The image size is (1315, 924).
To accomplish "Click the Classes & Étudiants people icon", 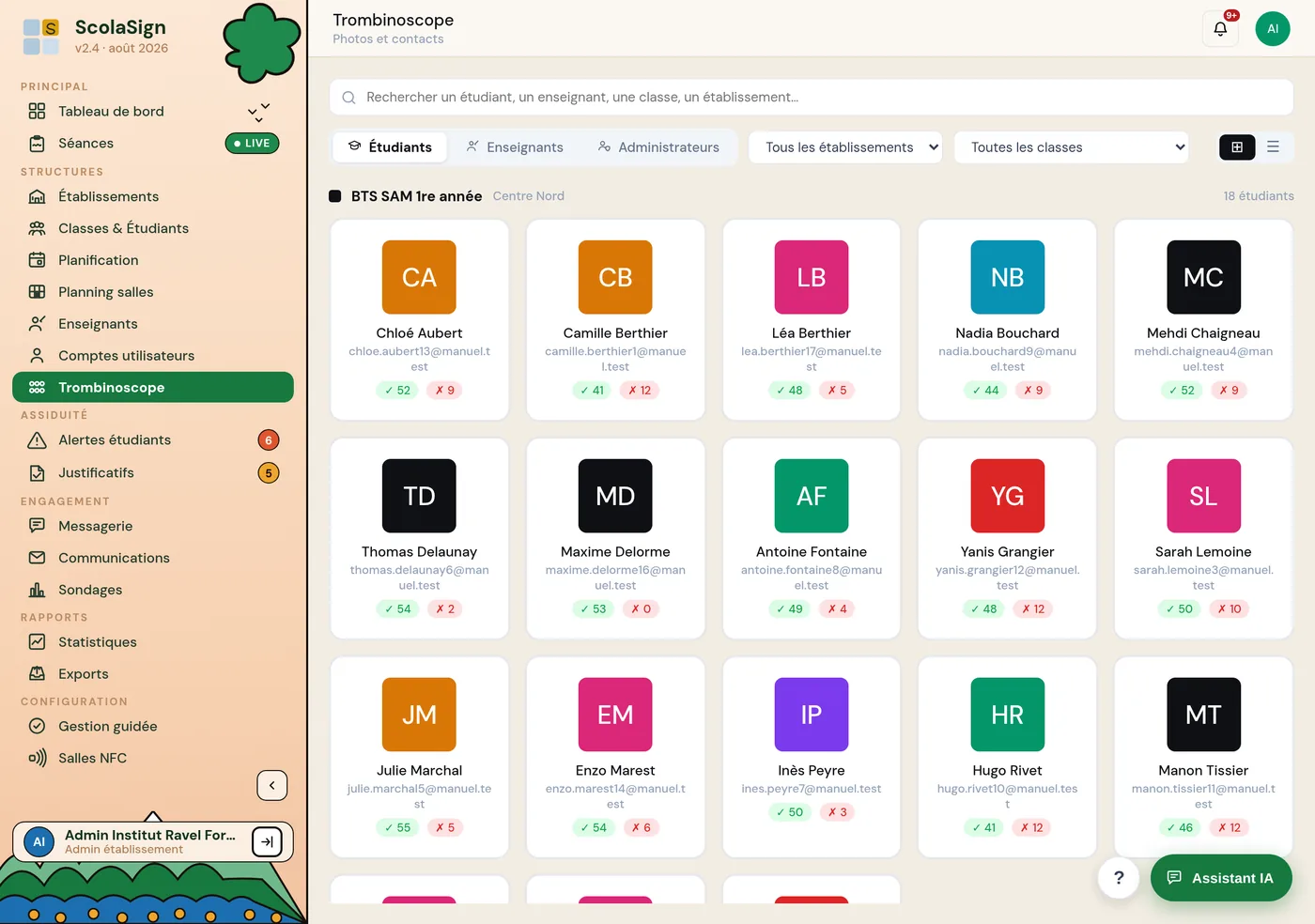I will [x=38, y=228].
